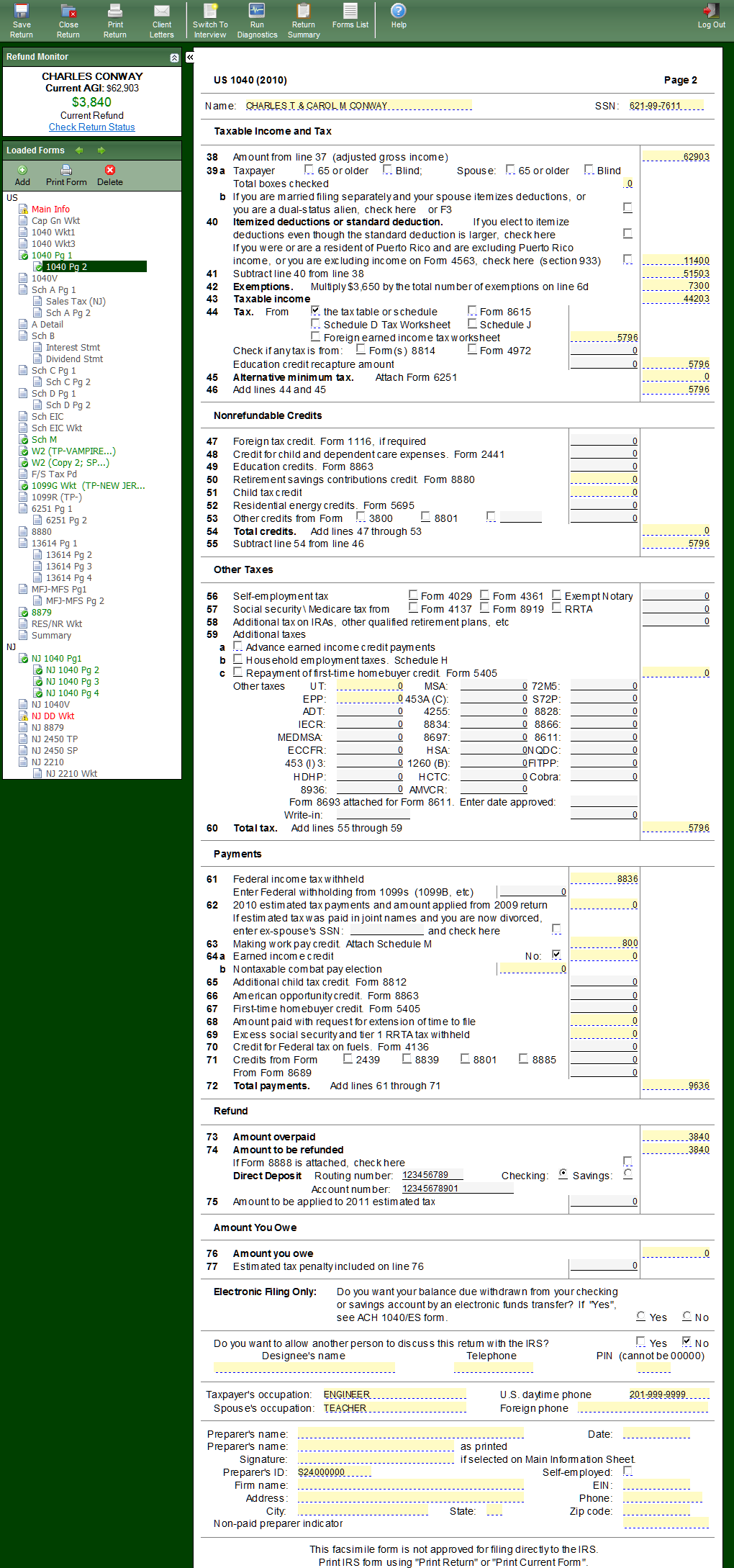Open NJ 1040 Pg 2 form

click(72, 670)
